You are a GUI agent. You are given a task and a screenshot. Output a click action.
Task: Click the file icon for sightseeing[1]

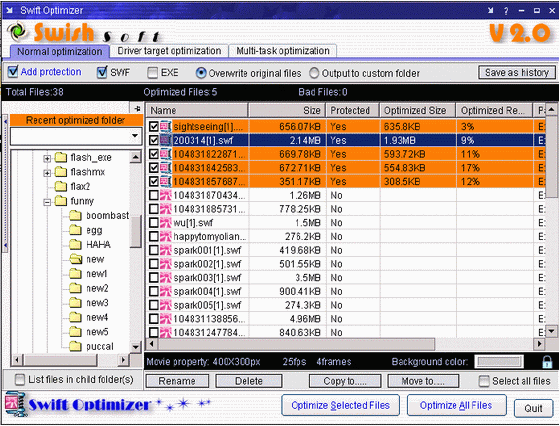(x=166, y=126)
